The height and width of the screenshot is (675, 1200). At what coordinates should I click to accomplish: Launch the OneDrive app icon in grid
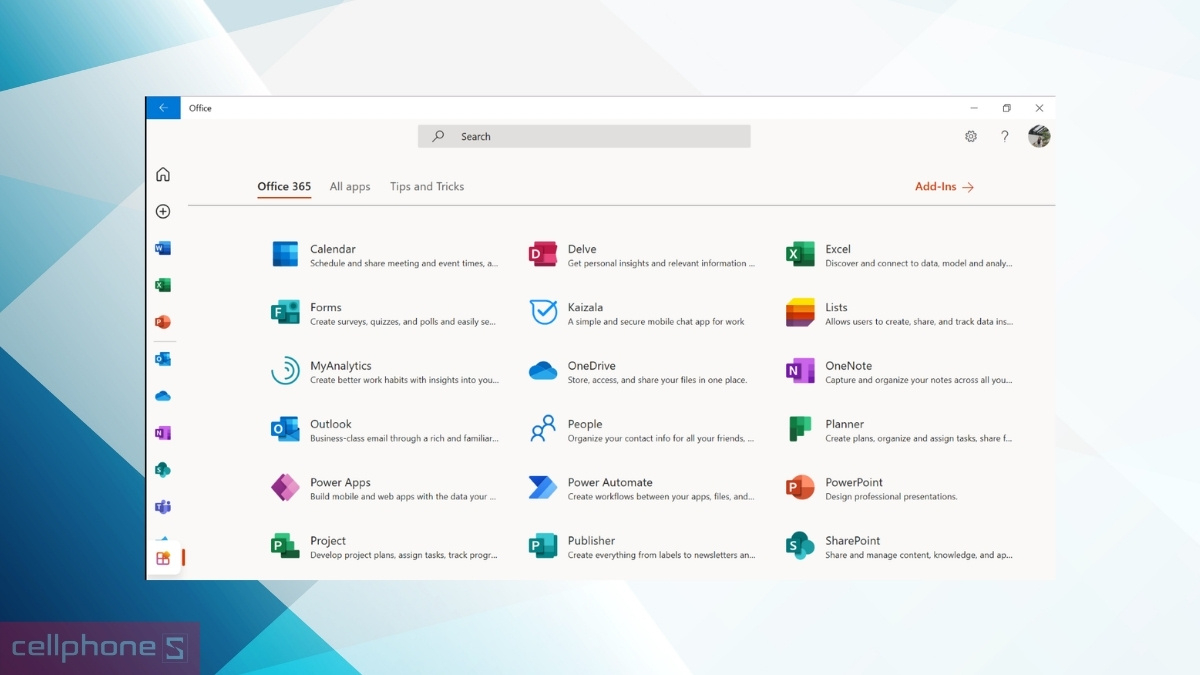[x=543, y=371]
